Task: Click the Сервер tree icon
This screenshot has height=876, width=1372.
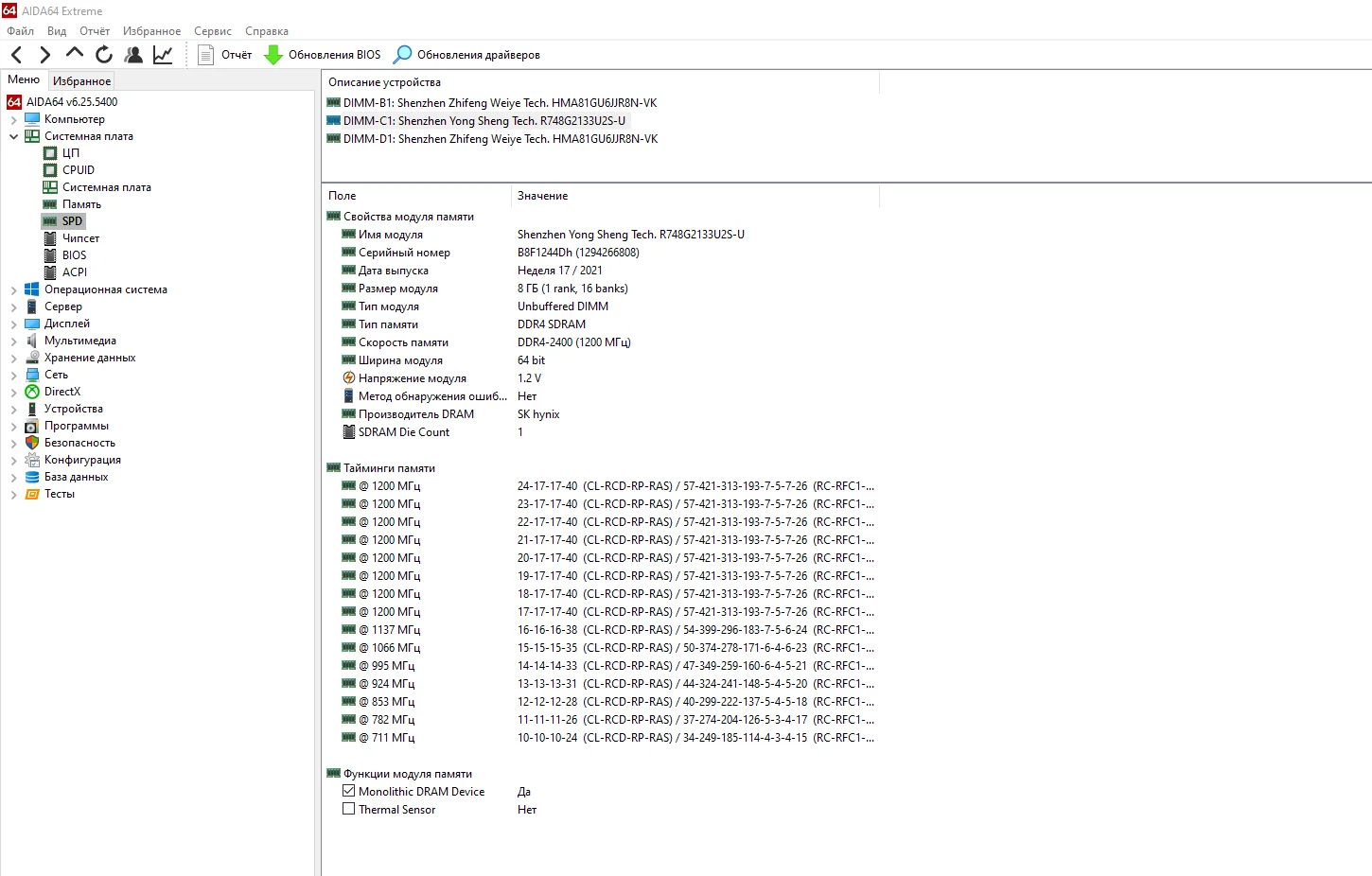Action: 32,307
